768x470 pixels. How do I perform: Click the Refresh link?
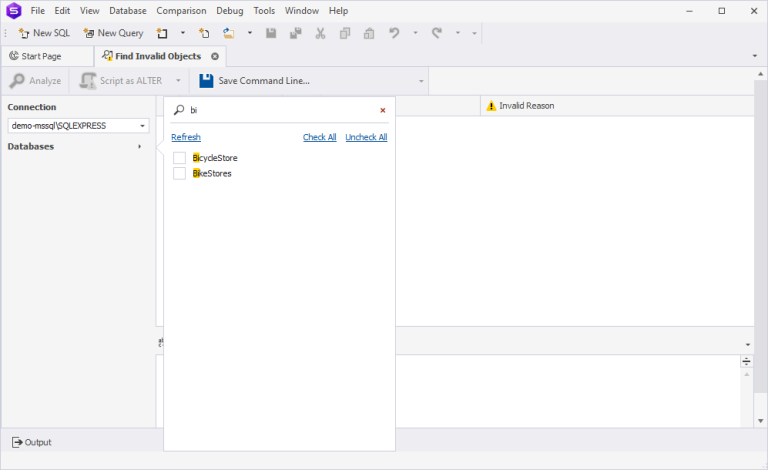click(x=186, y=137)
